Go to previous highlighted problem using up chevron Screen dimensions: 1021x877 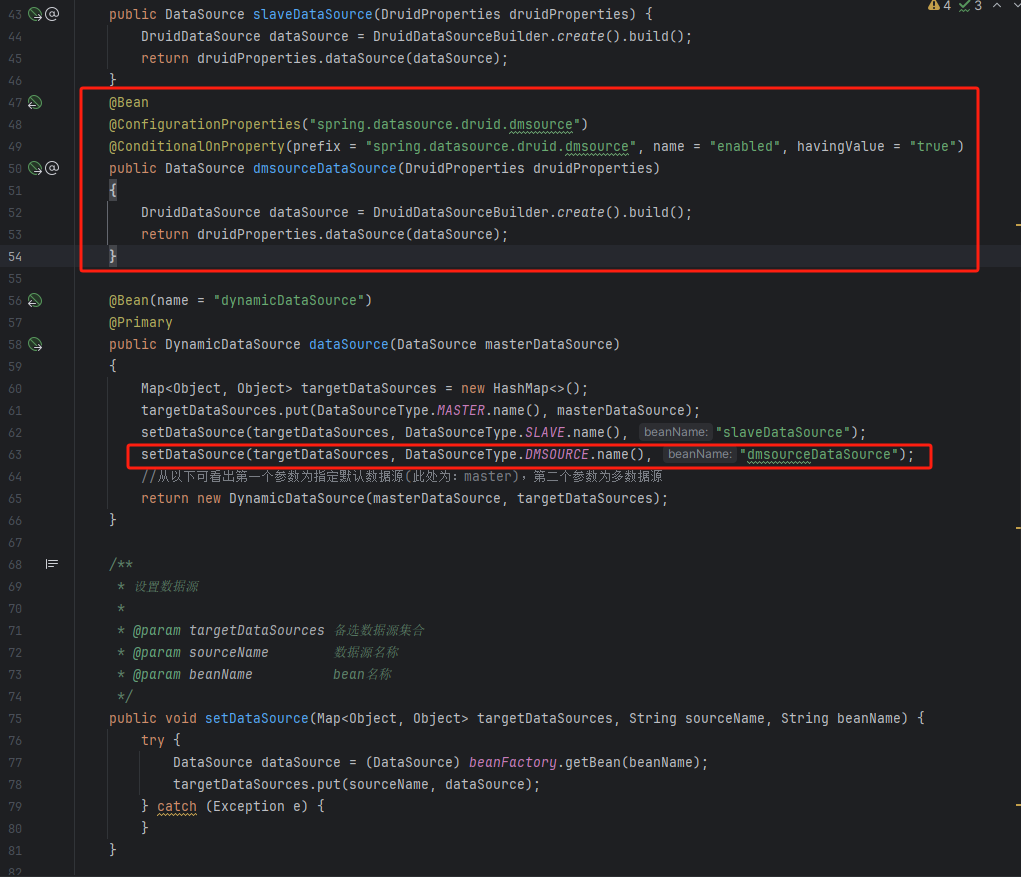coord(997,5)
